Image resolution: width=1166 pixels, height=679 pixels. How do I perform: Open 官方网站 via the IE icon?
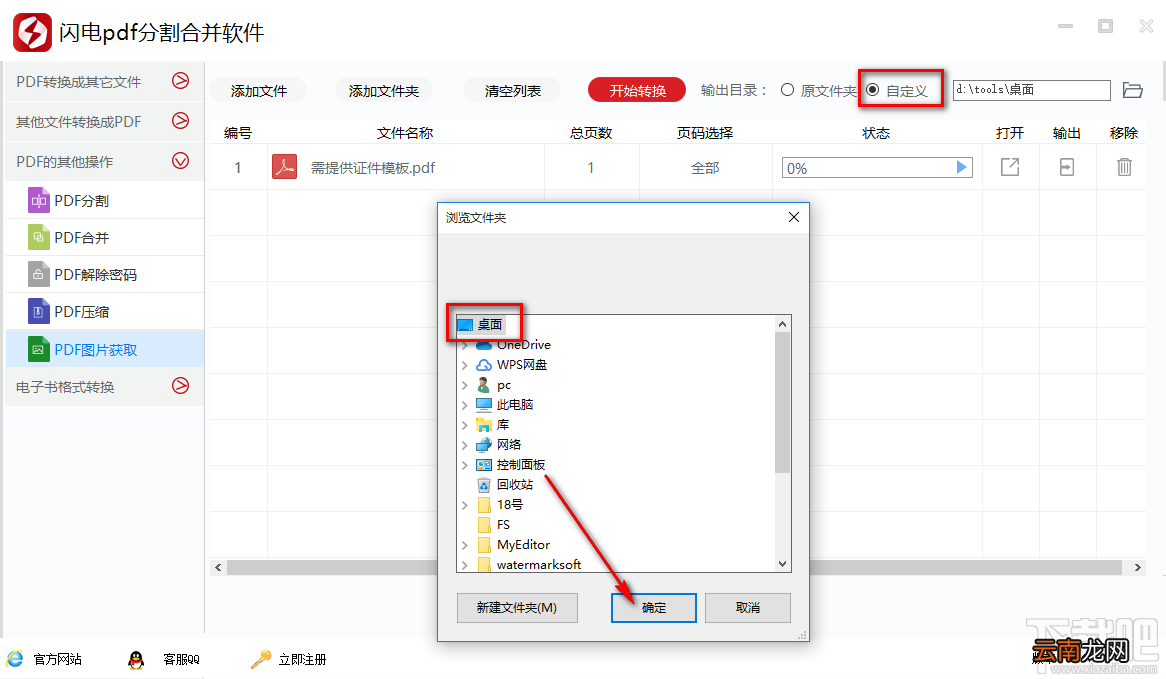point(15,659)
